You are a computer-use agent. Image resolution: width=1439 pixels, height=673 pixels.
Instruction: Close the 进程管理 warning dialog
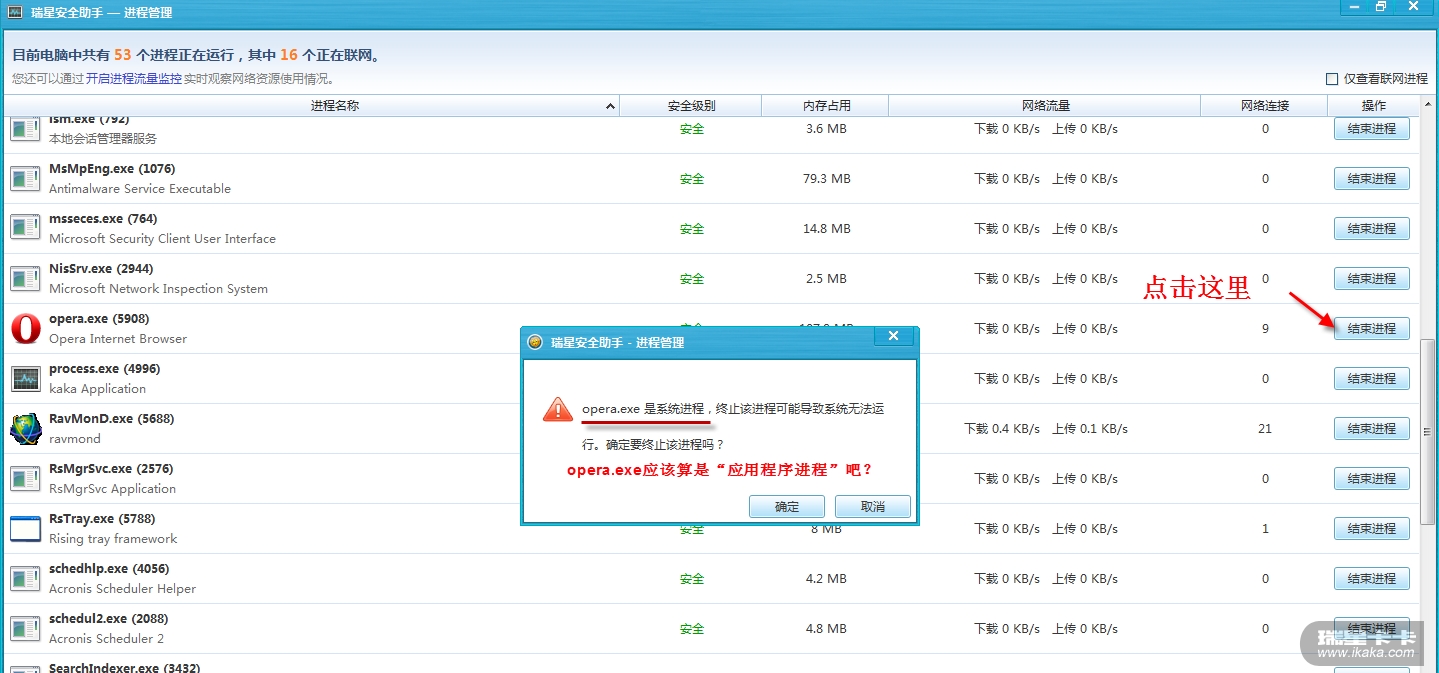(x=894, y=337)
